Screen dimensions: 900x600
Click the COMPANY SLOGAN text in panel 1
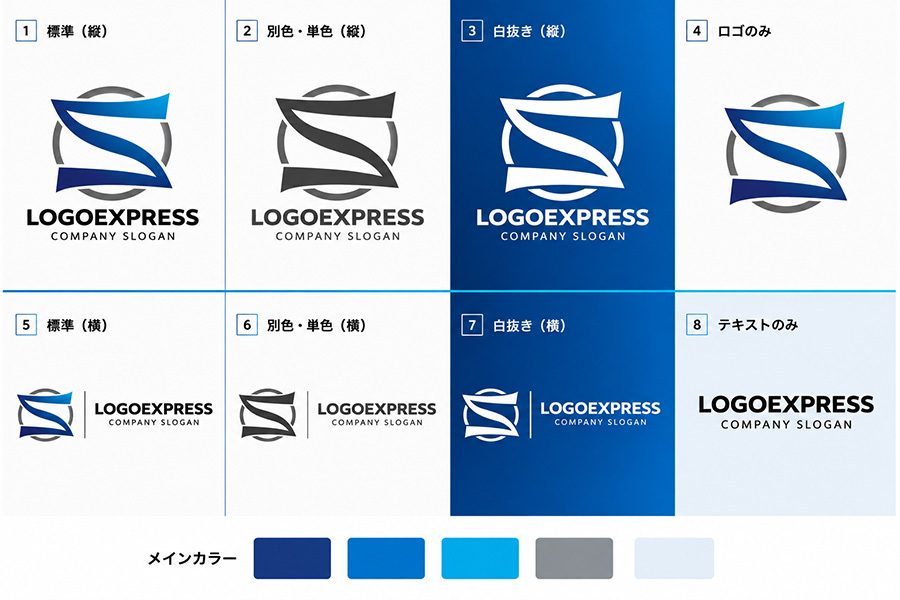coord(113,236)
